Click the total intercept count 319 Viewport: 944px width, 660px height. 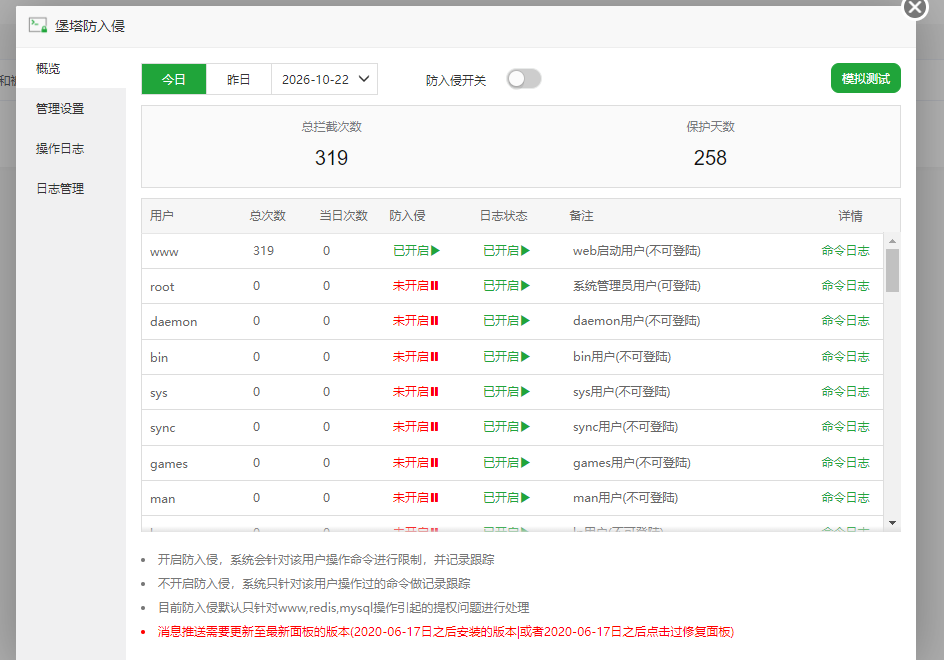point(331,158)
